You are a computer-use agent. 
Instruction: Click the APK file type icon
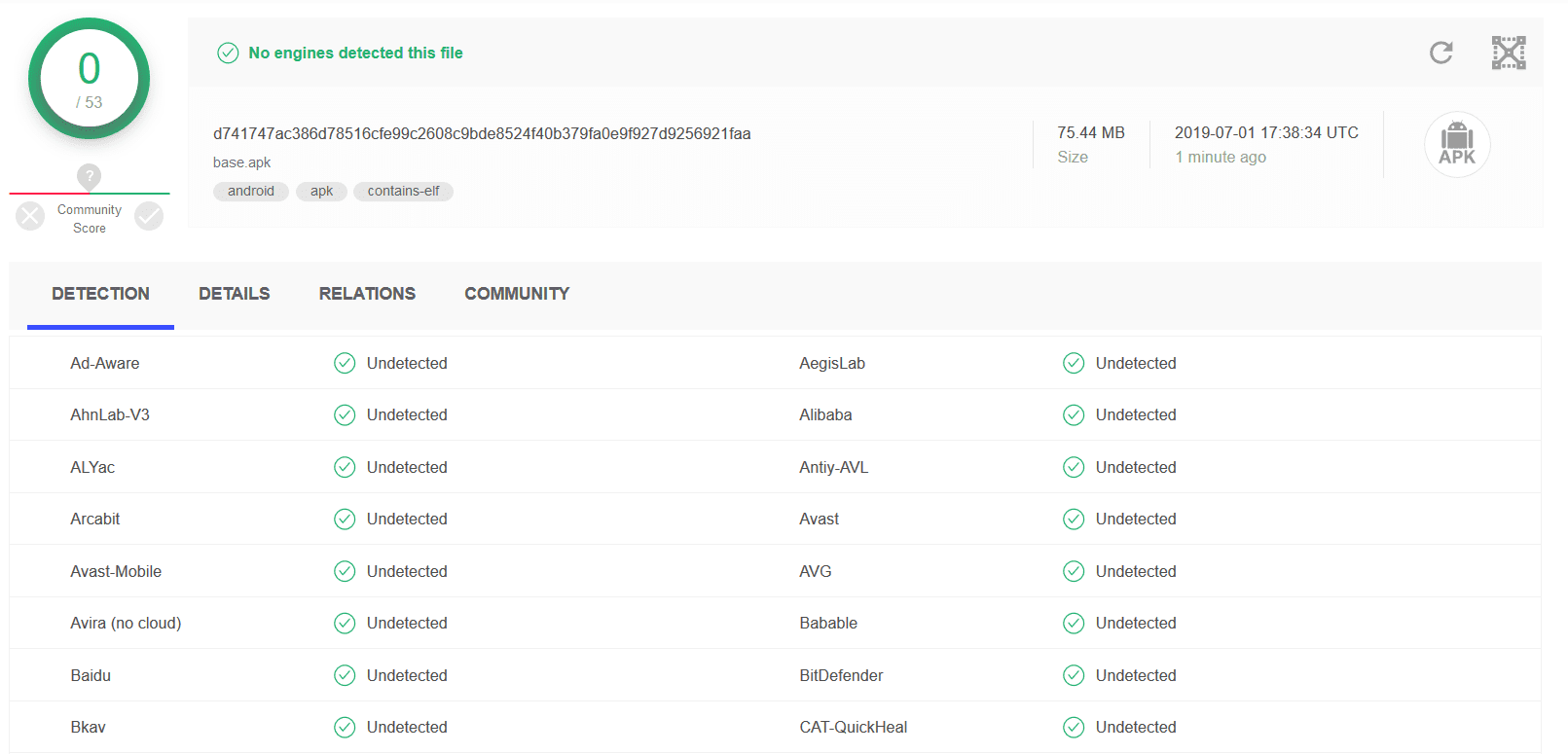click(x=1456, y=145)
